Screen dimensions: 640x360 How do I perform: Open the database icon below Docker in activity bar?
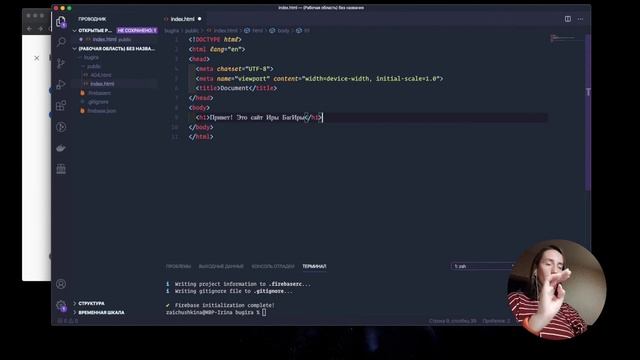(61, 169)
